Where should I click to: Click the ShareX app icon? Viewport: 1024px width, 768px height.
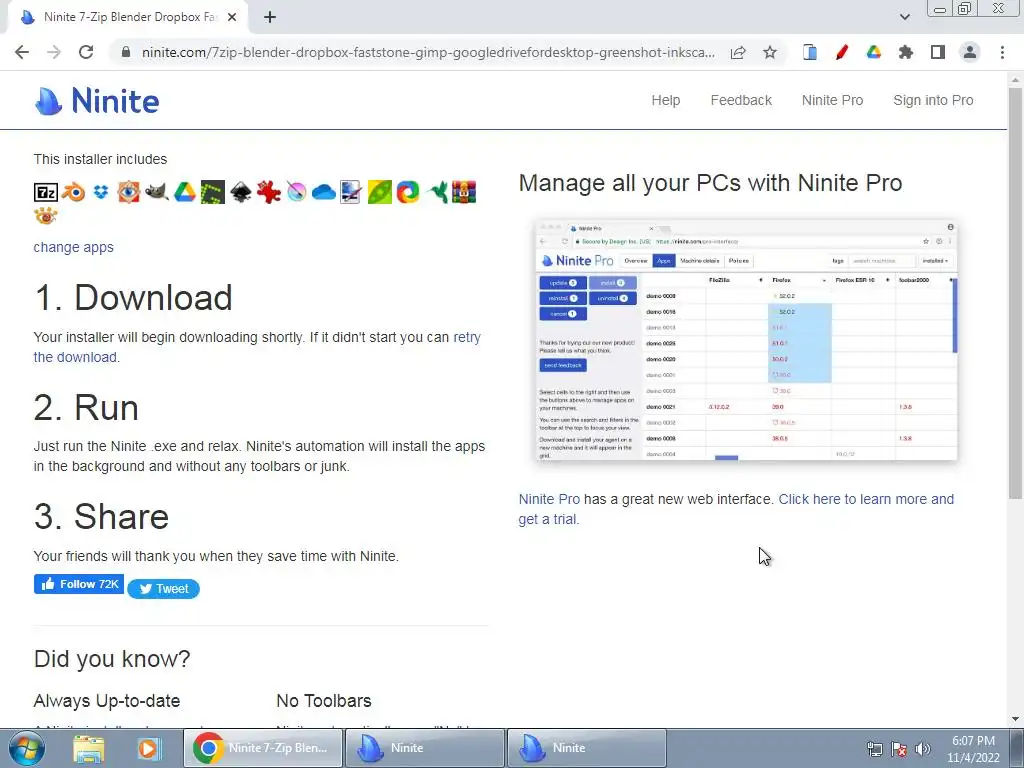tap(408, 192)
